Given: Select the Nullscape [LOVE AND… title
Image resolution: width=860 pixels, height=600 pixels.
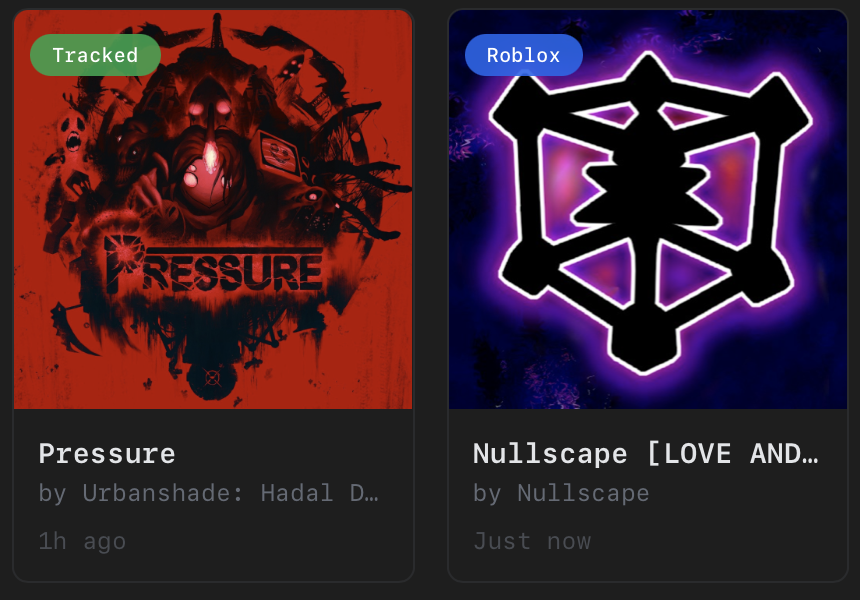Looking at the screenshot, I should (x=646, y=454).
